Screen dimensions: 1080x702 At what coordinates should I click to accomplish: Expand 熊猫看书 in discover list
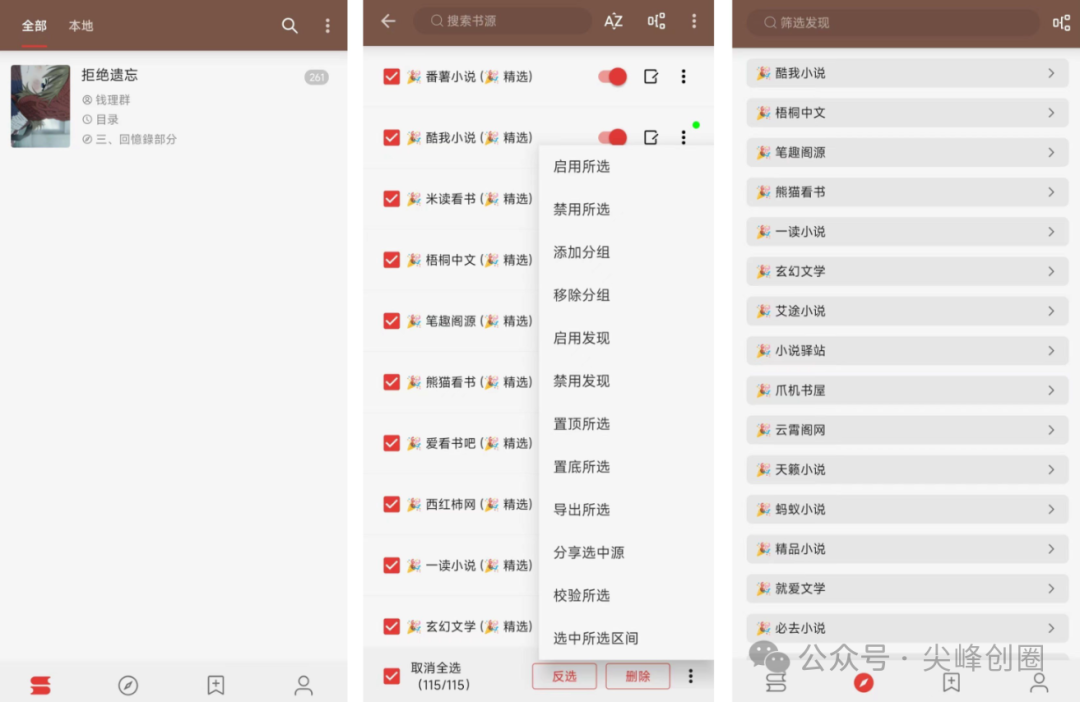tap(907, 192)
